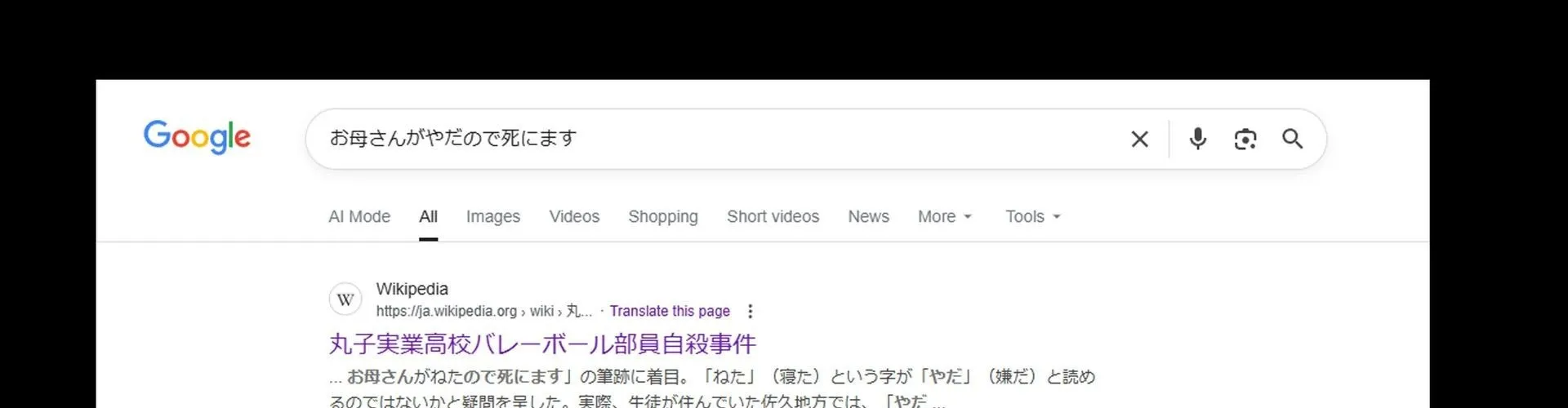Open search by image camera icon
The image size is (1568, 408).
tap(1245, 140)
